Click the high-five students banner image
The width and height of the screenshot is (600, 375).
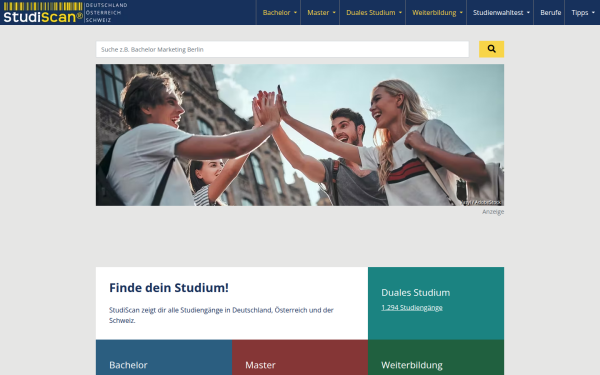coord(300,135)
